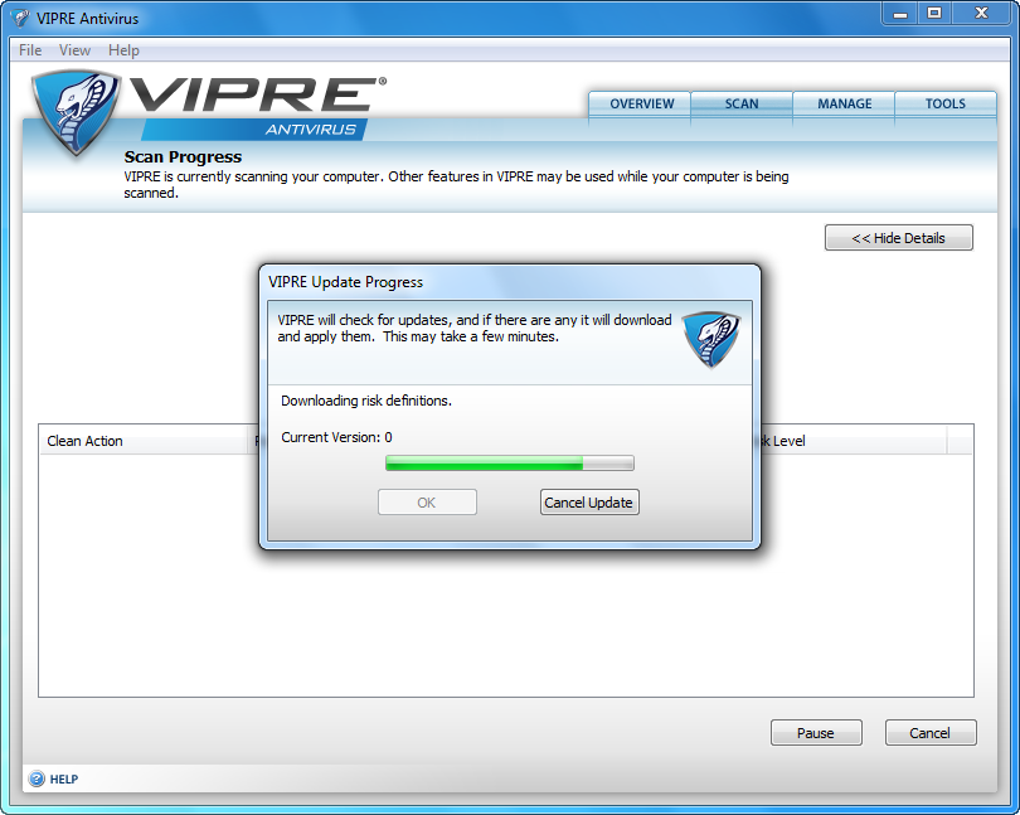Click the Hide Details button
The image size is (1020, 815).
click(898, 238)
